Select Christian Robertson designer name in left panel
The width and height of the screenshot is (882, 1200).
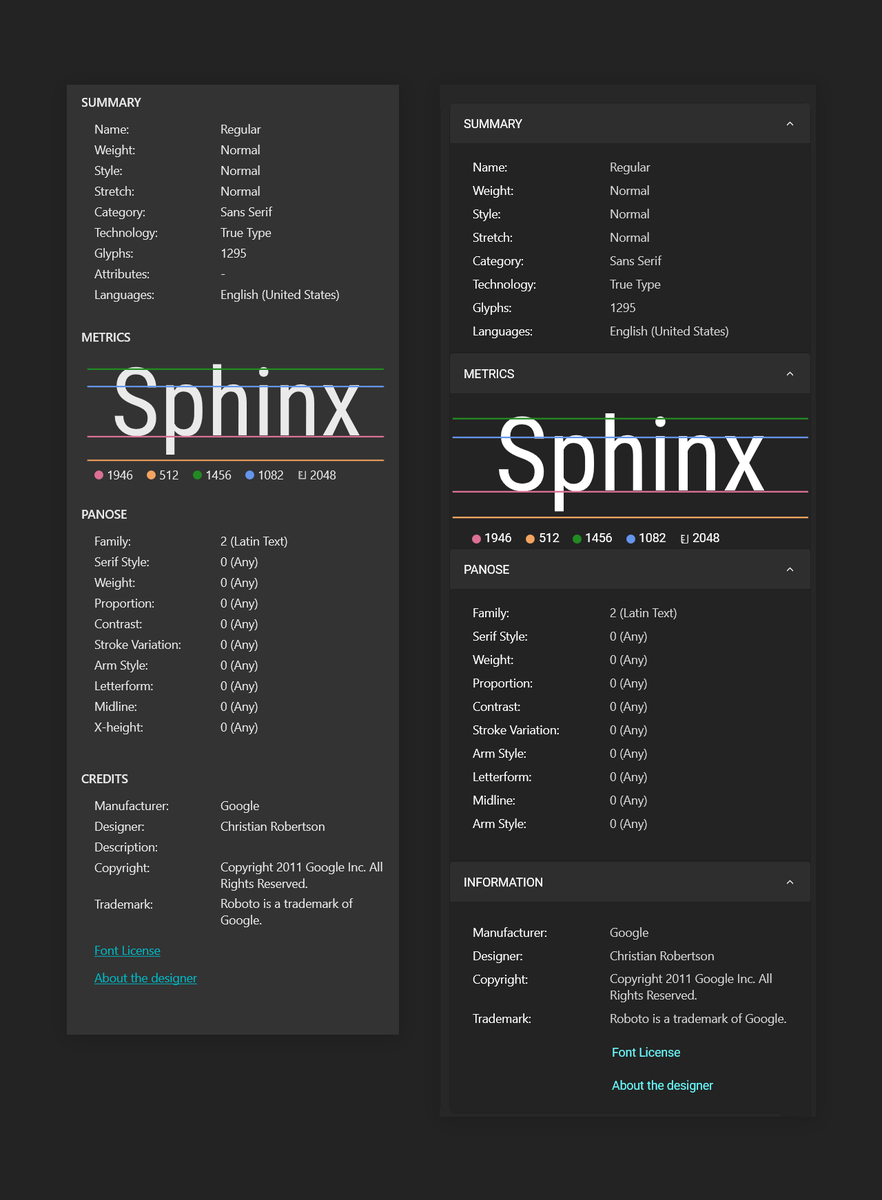tap(272, 827)
